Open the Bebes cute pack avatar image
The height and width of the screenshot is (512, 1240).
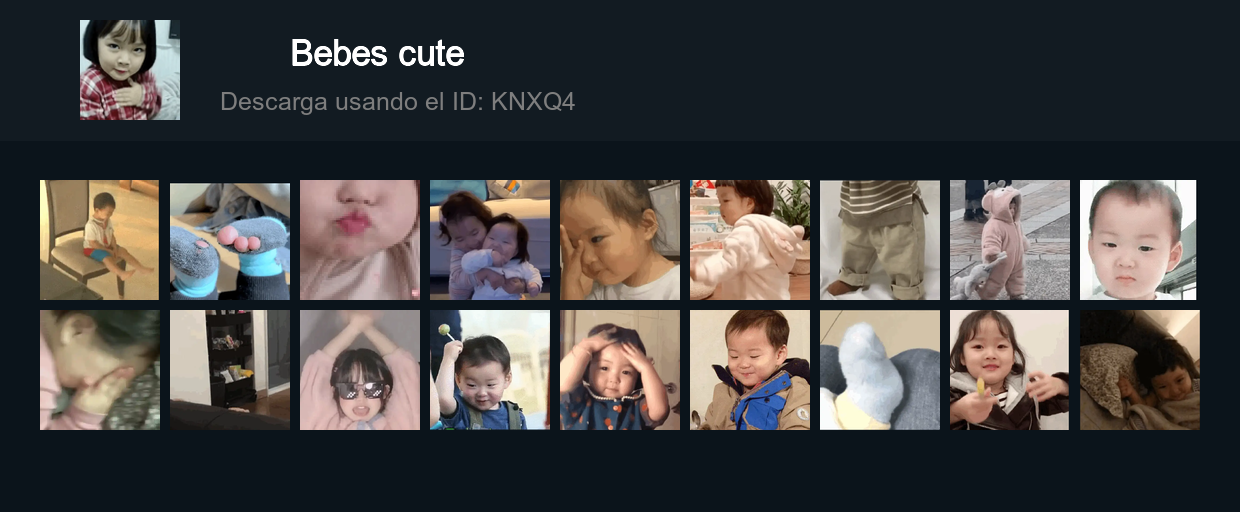point(130,70)
